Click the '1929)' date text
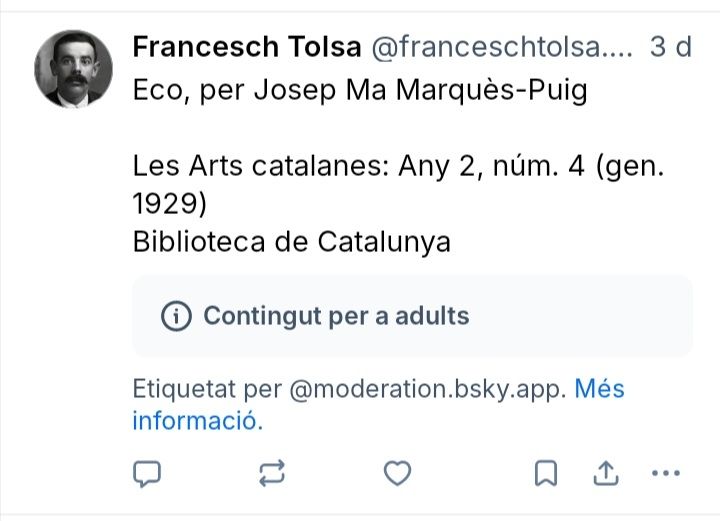This screenshot has height=521, width=720. [x=169, y=204]
